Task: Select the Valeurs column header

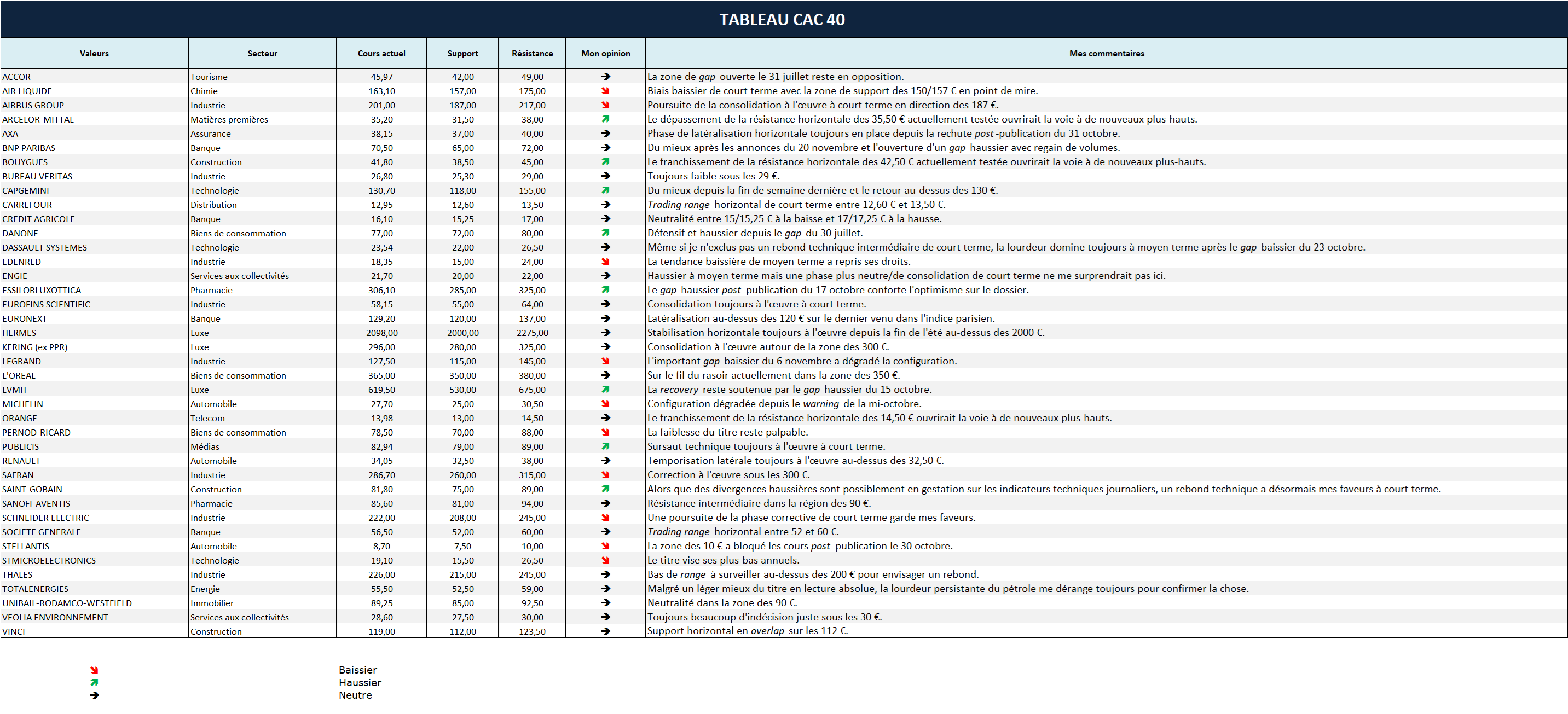Action: point(94,54)
